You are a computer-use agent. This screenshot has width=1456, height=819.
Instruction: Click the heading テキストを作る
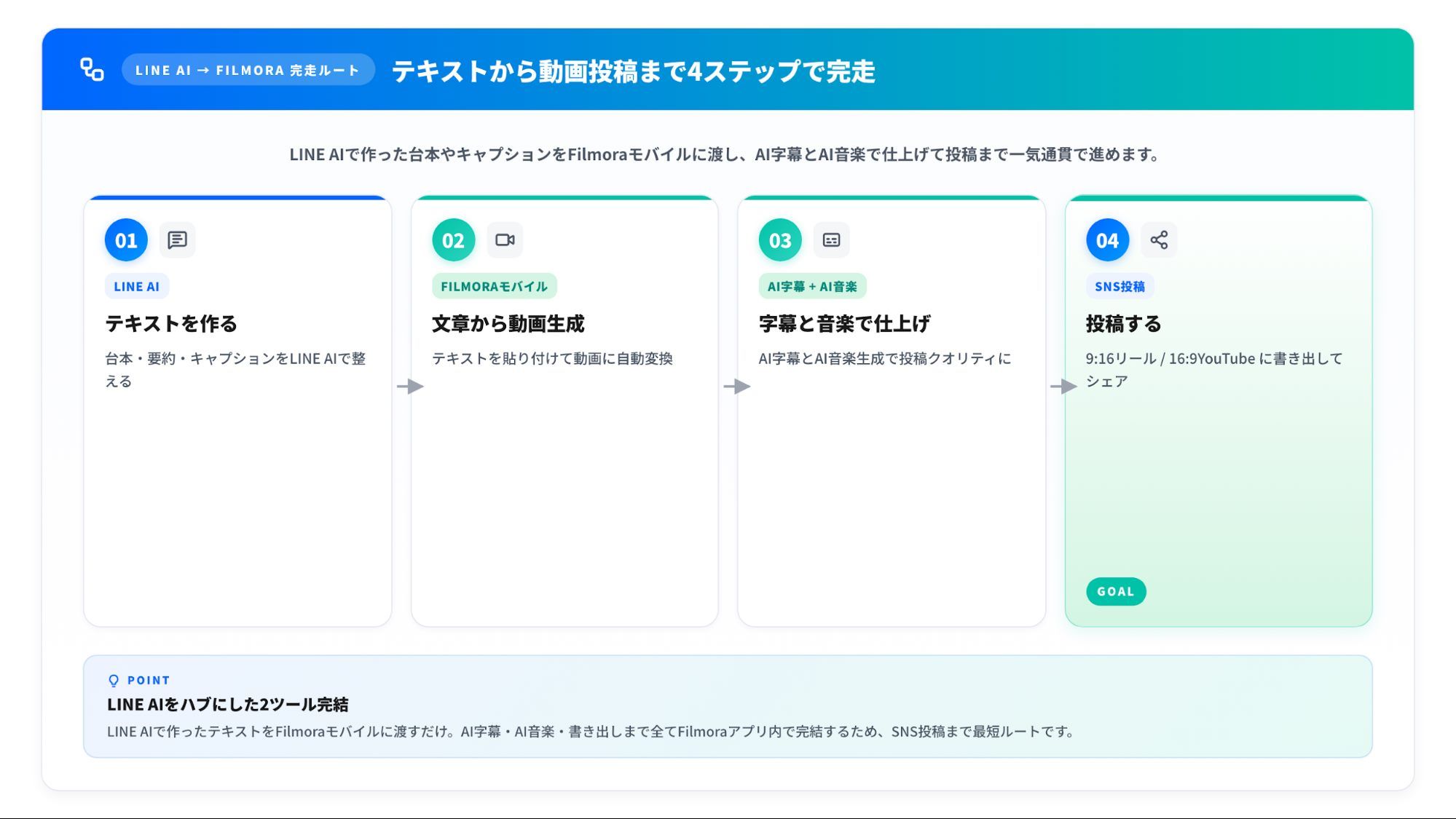point(171,323)
